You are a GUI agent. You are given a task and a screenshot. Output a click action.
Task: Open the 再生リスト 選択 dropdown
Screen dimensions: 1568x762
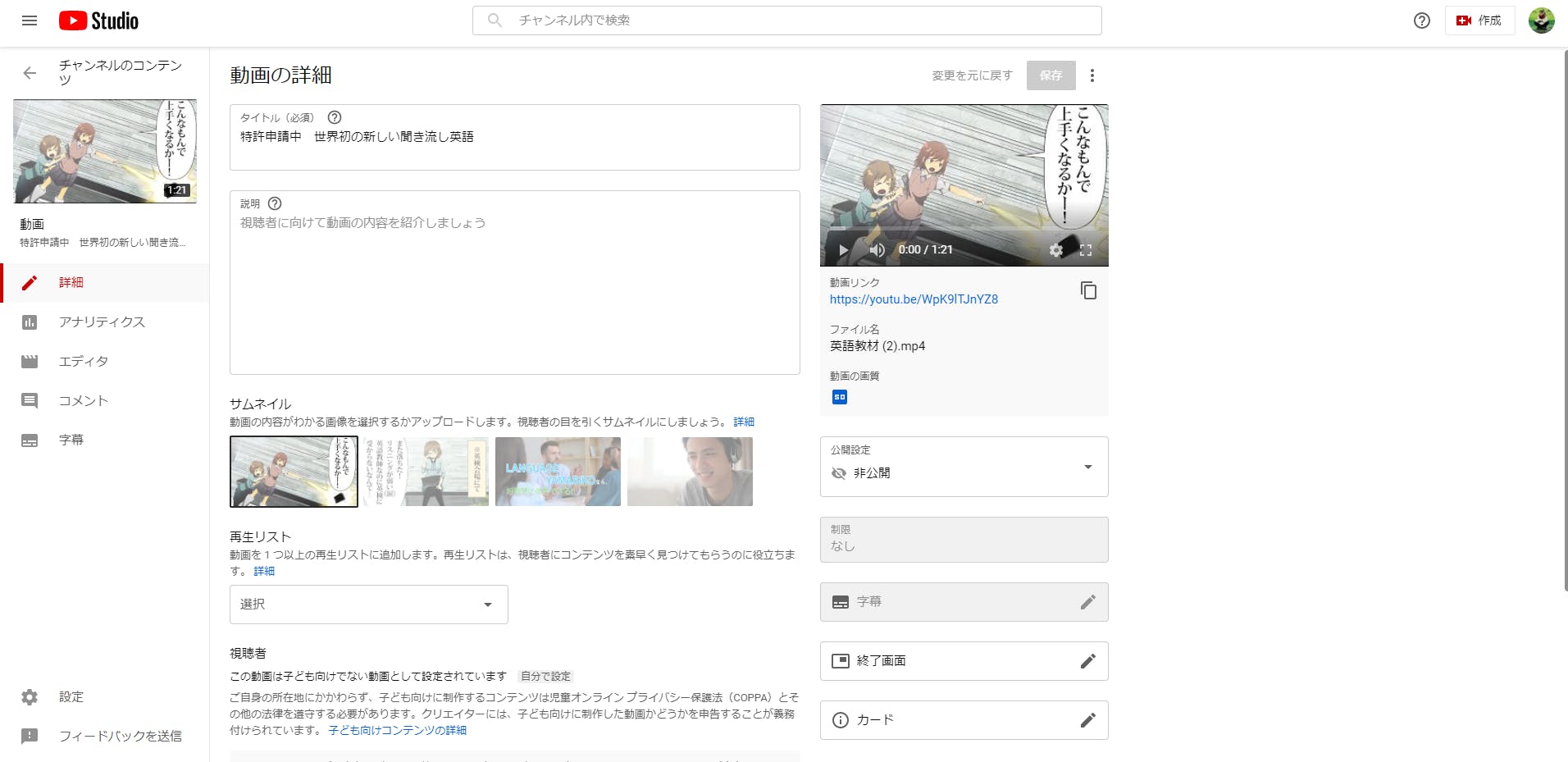point(369,605)
